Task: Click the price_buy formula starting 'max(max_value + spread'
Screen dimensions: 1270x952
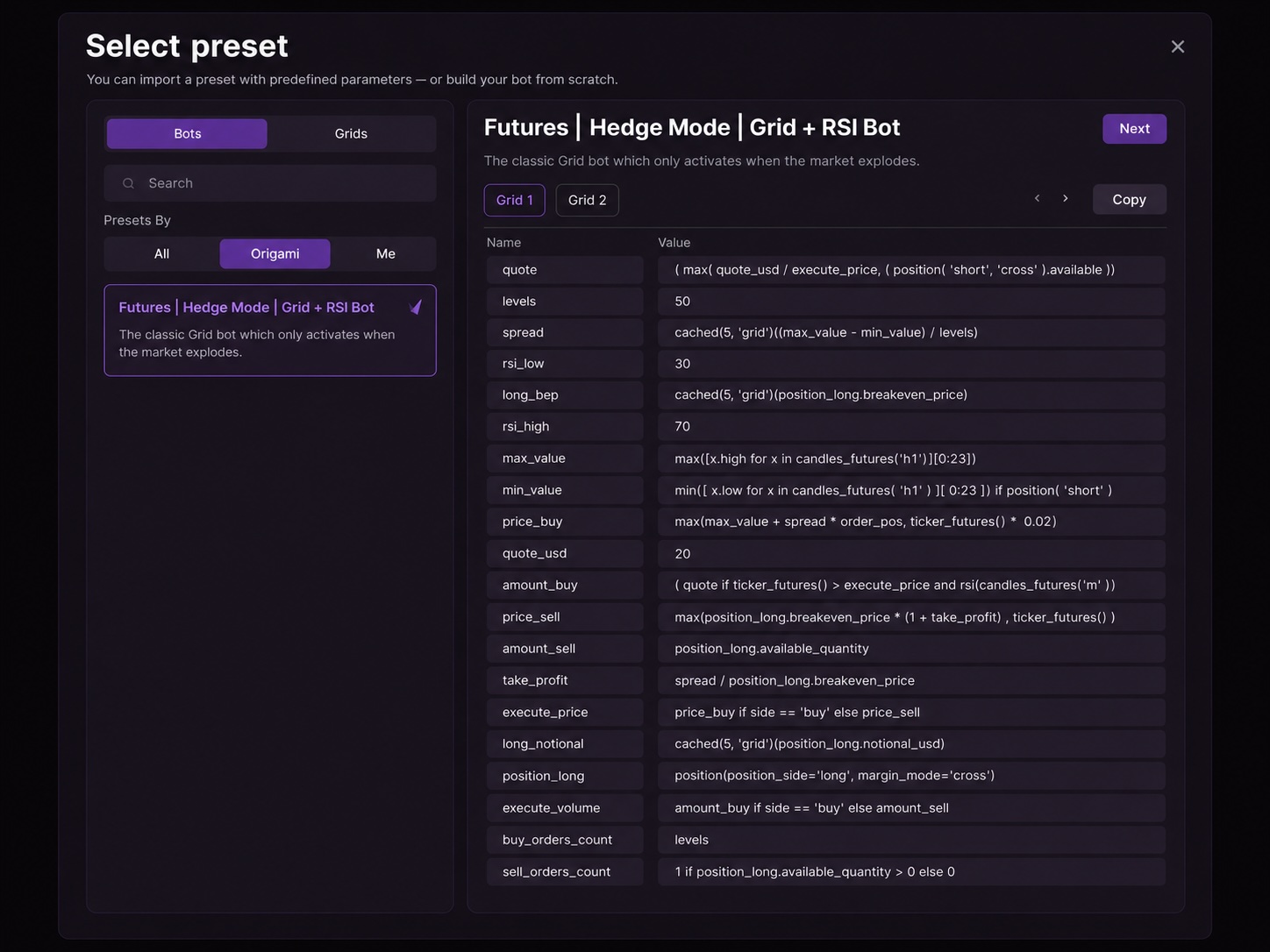Action: point(911,522)
